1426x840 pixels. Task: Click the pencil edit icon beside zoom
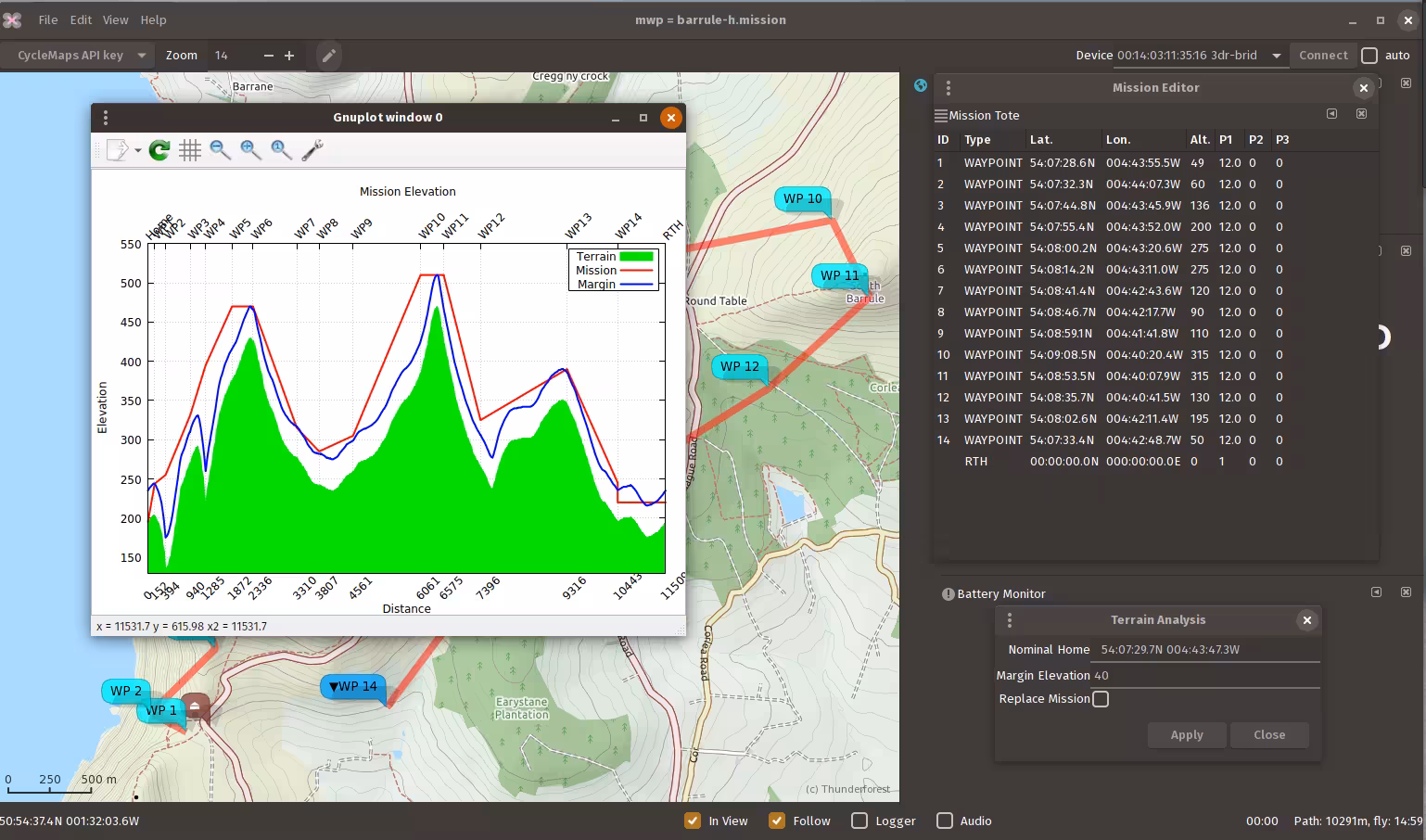[x=328, y=56]
